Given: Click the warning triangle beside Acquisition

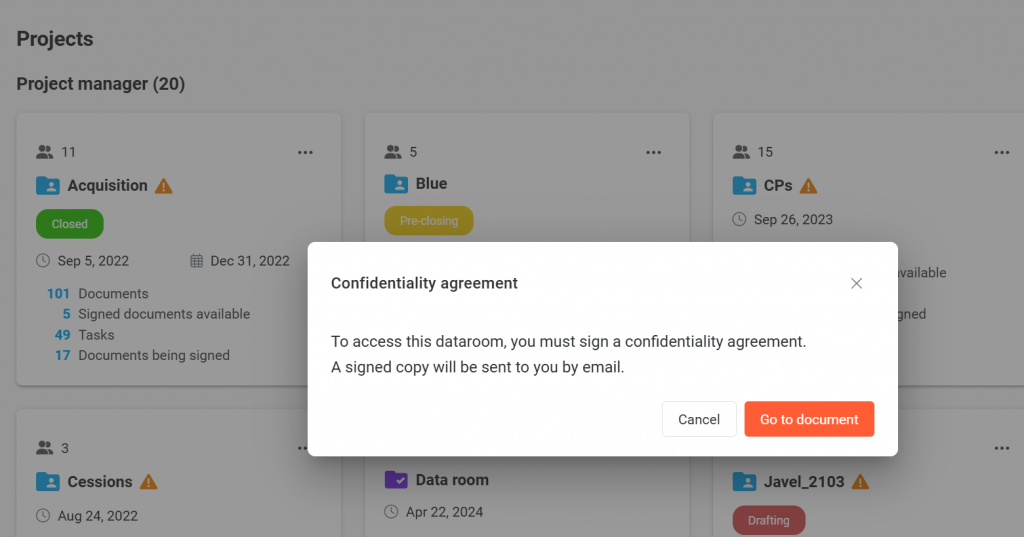Looking at the screenshot, I should pos(164,186).
